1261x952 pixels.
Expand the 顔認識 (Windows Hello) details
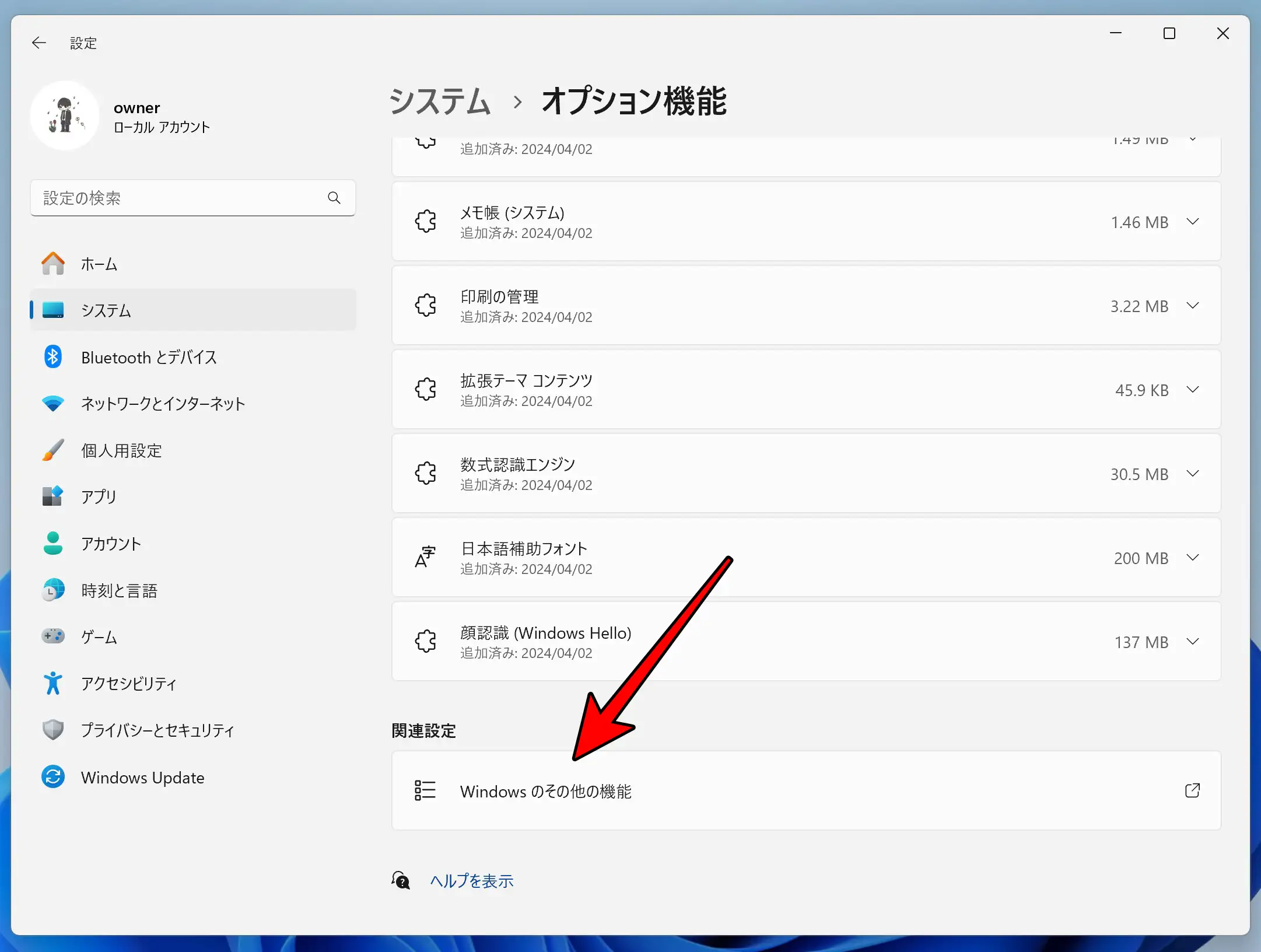[1193, 642]
